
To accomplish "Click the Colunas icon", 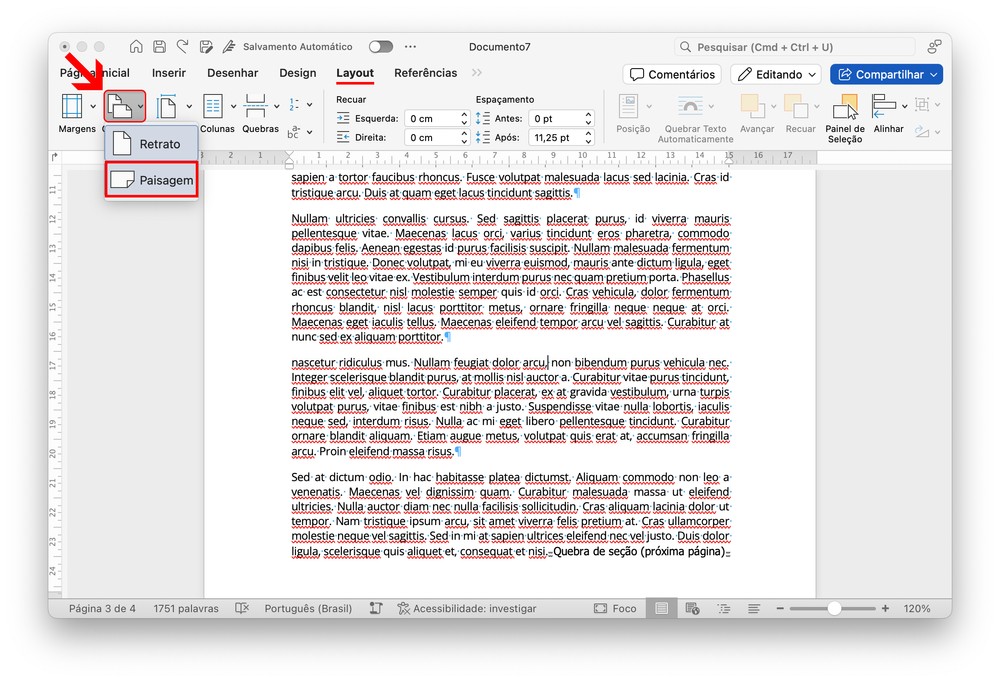I will click(213, 107).
